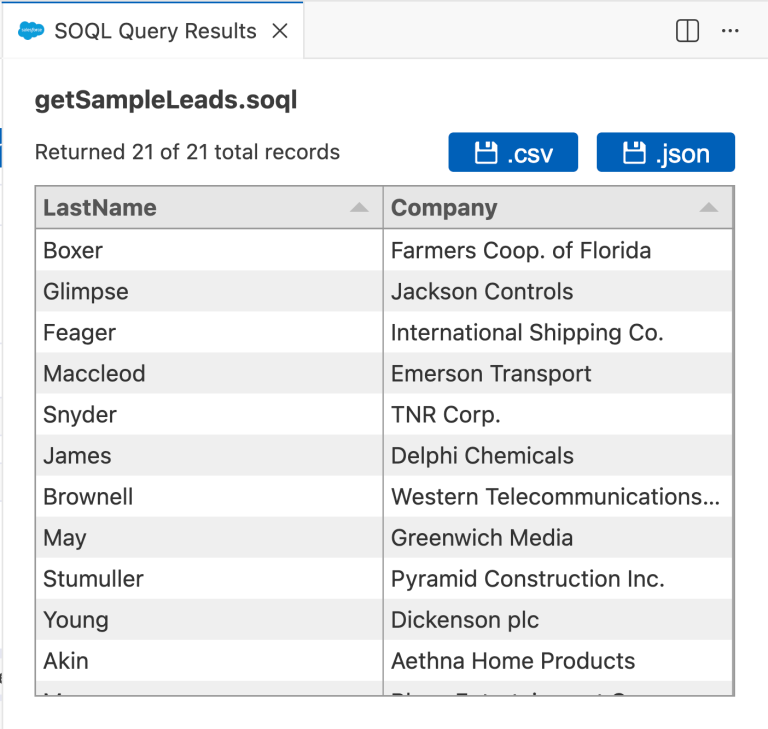Click Emerson Transport company cell
Screen dimensions: 768x729
coord(558,373)
